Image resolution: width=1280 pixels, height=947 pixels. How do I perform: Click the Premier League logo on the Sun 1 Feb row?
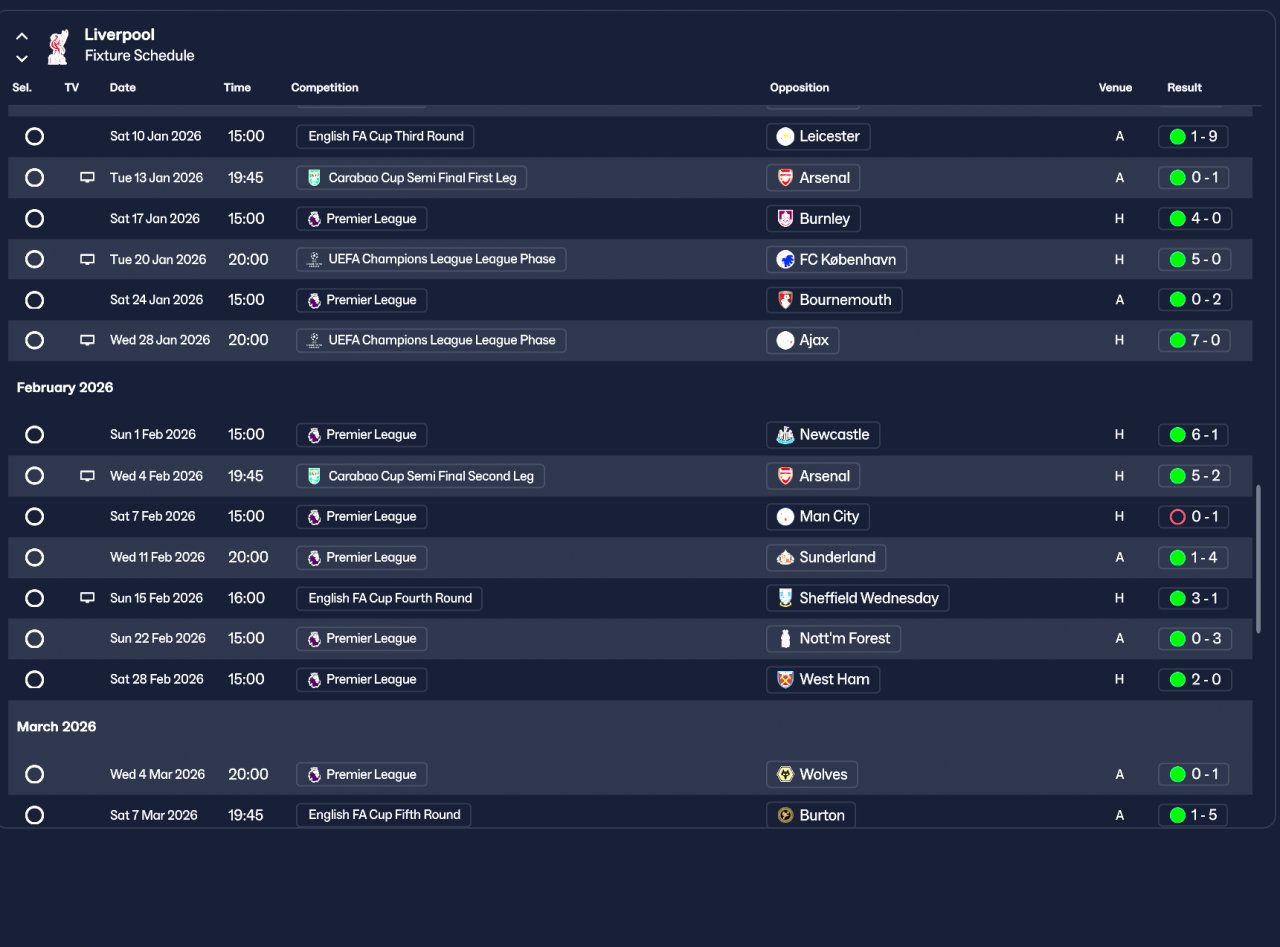[x=314, y=435]
